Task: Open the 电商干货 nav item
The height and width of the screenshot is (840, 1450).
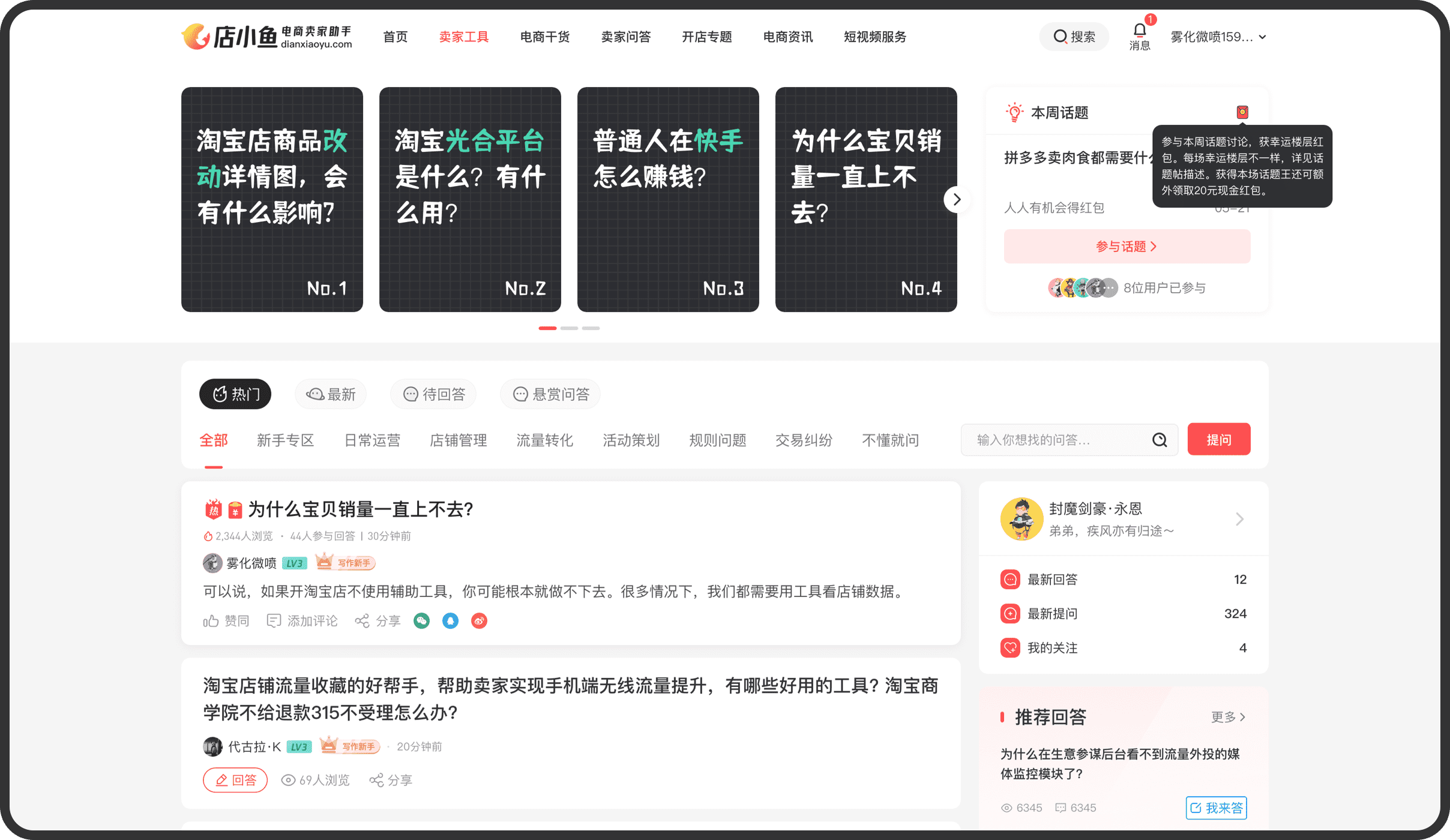Action: [x=545, y=37]
